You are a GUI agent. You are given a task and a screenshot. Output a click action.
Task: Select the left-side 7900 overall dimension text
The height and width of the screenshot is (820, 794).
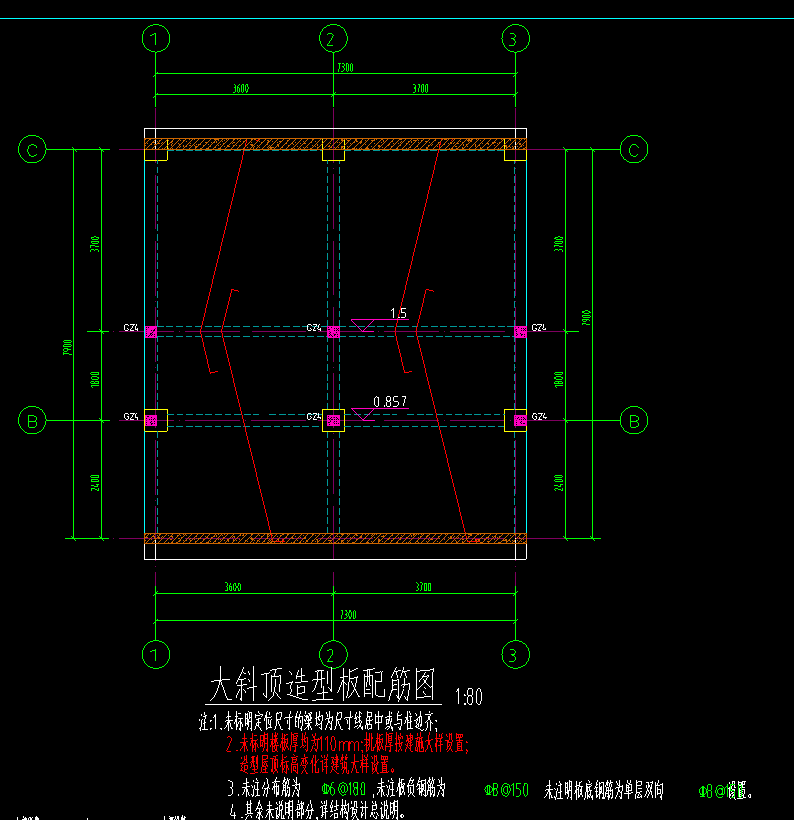(67, 347)
